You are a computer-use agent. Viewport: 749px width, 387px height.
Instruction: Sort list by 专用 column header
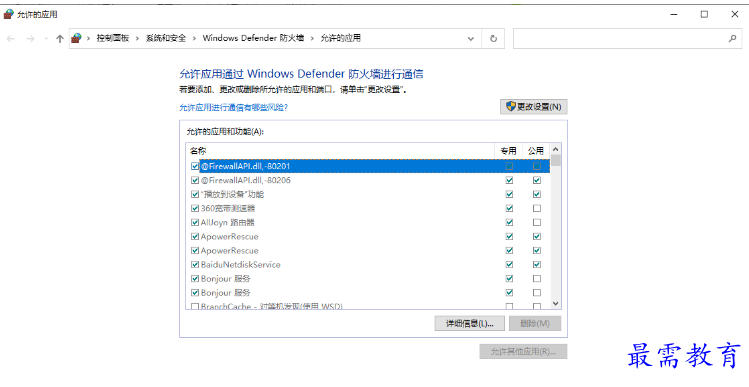tap(508, 150)
